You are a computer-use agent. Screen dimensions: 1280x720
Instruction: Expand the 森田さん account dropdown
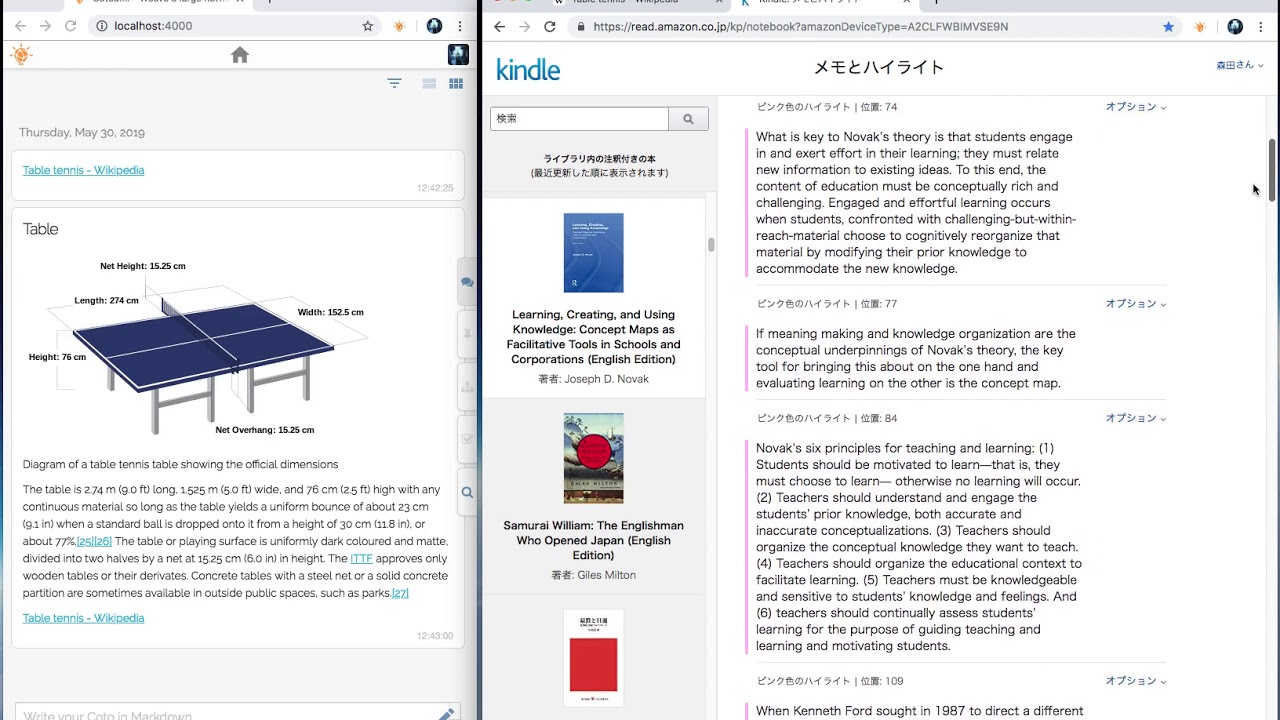pyautogui.click(x=1239, y=65)
